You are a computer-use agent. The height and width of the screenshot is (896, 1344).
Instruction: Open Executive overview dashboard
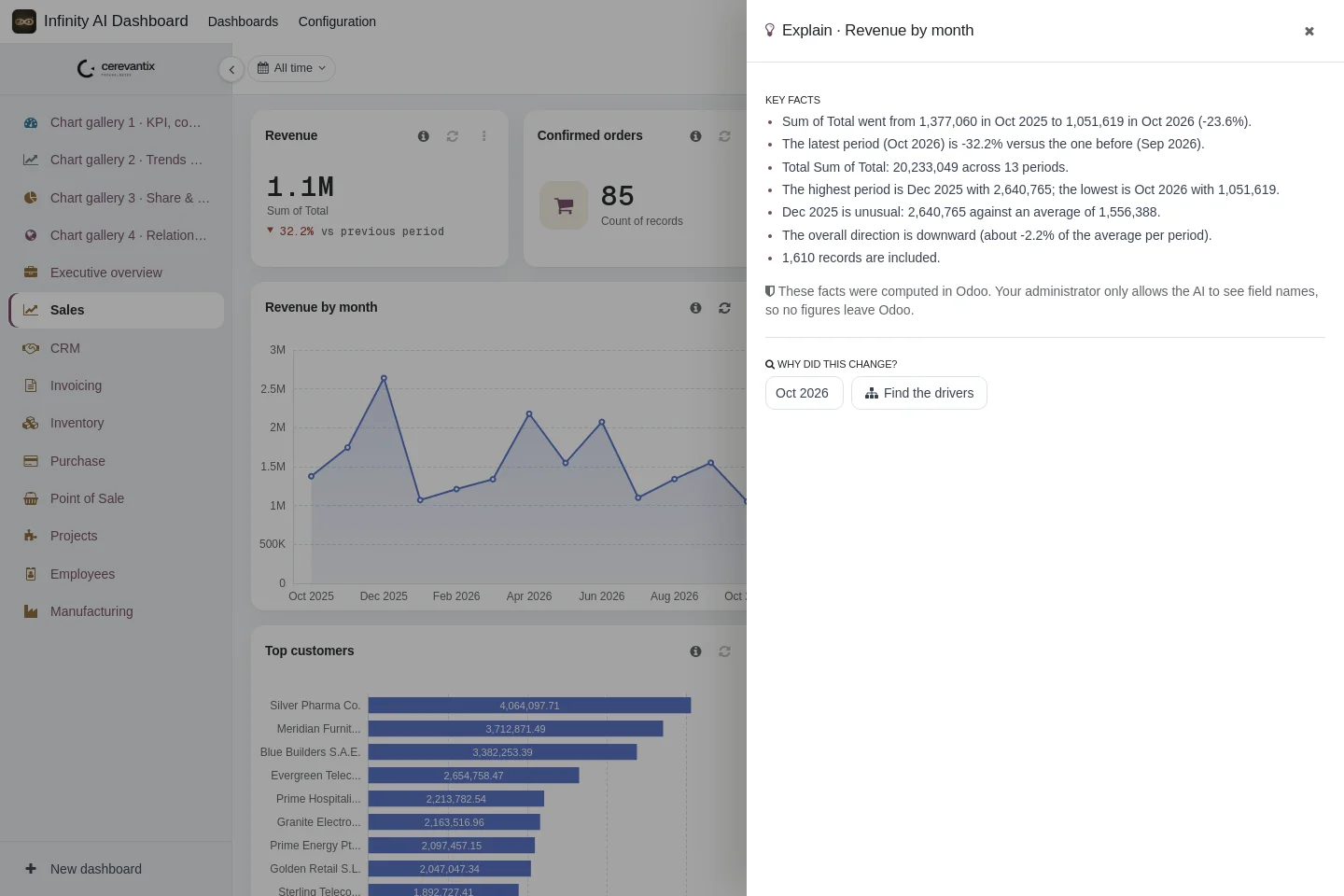tap(116, 273)
